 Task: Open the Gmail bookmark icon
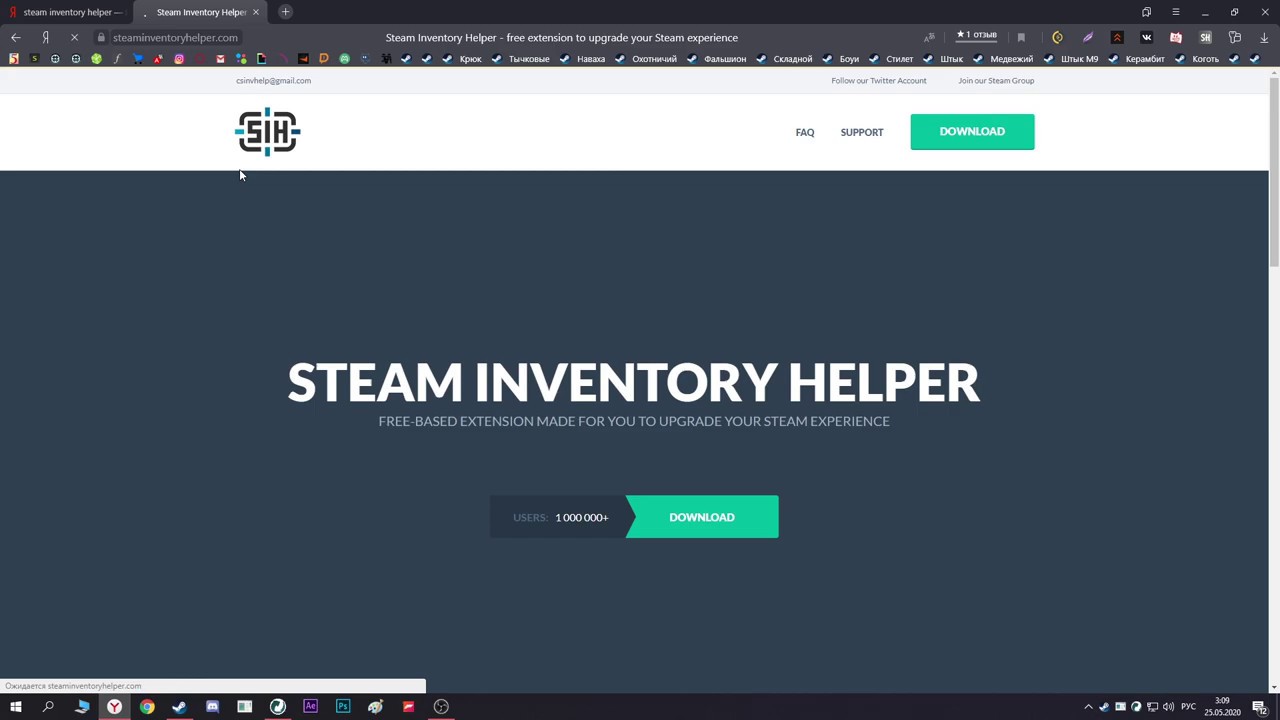tap(220, 59)
